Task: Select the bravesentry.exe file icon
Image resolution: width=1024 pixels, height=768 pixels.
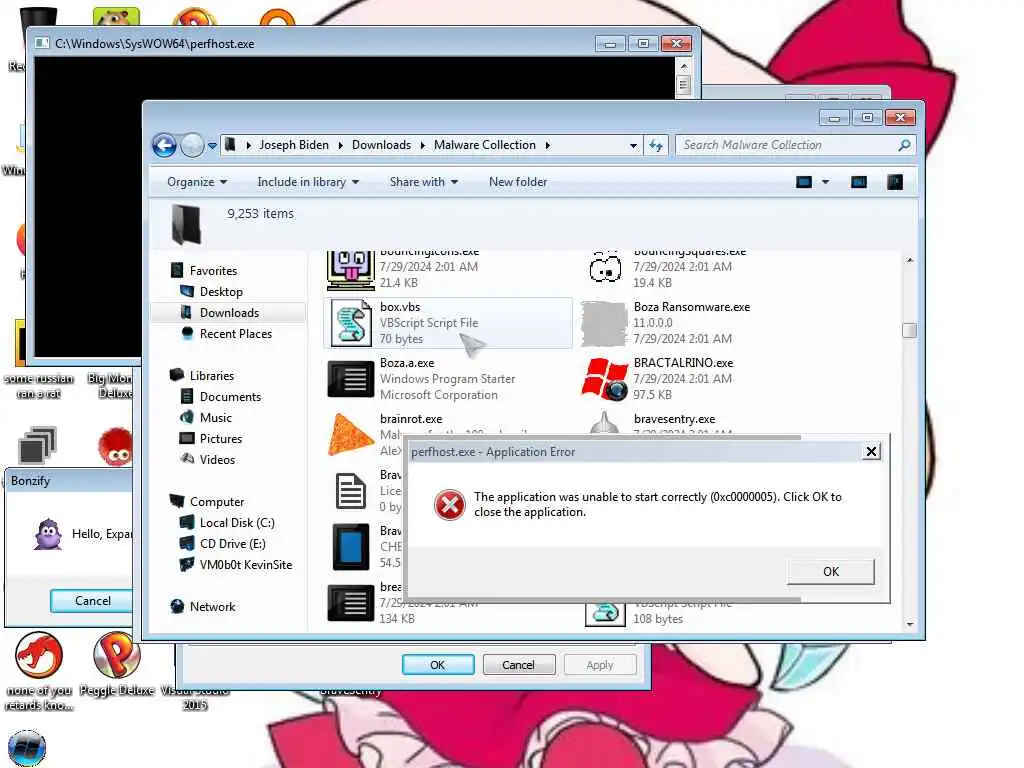Action: (605, 423)
